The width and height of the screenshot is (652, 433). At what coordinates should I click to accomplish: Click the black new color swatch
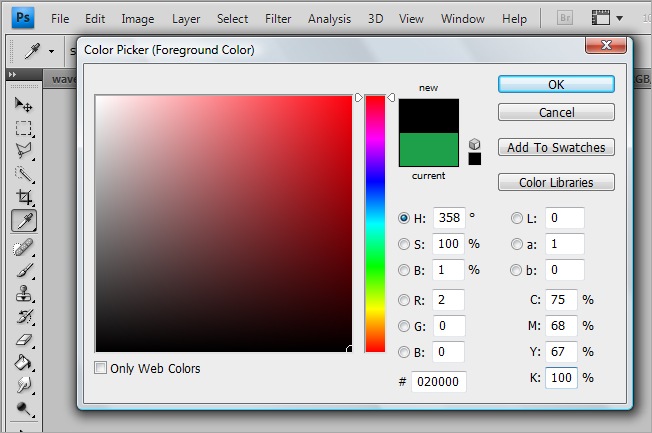click(429, 116)
